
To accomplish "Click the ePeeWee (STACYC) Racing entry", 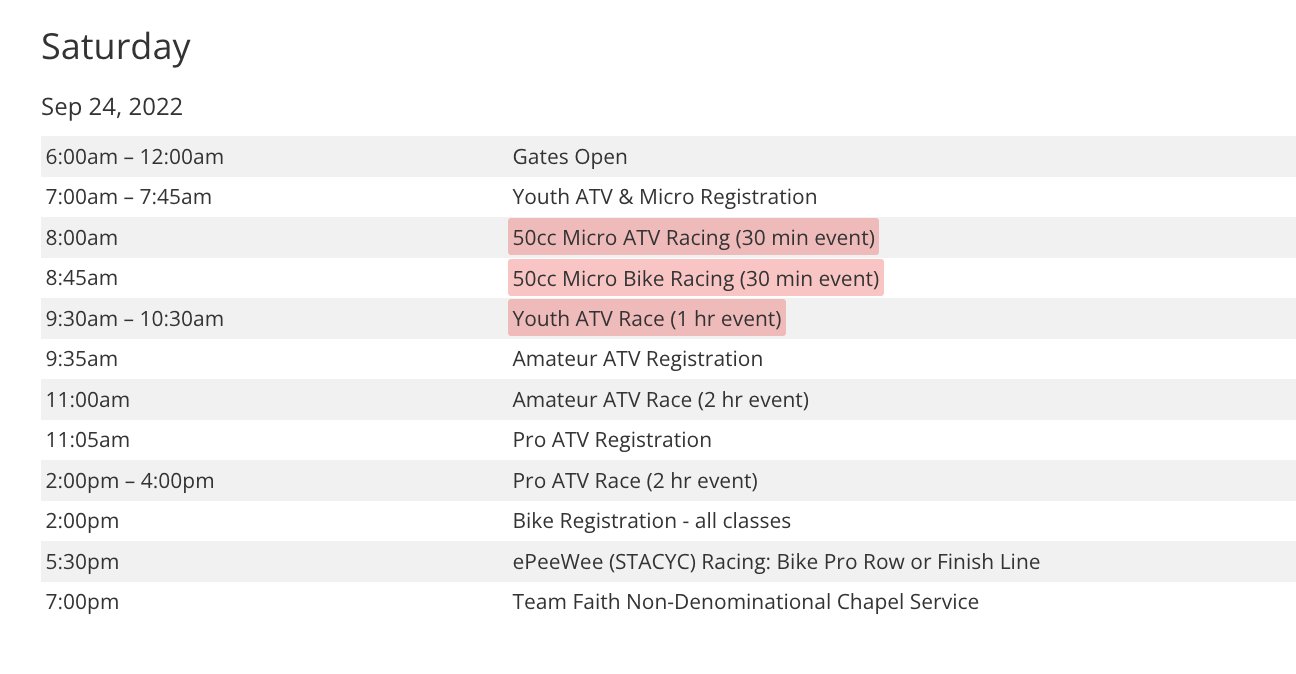I will (x=776, y=562).
